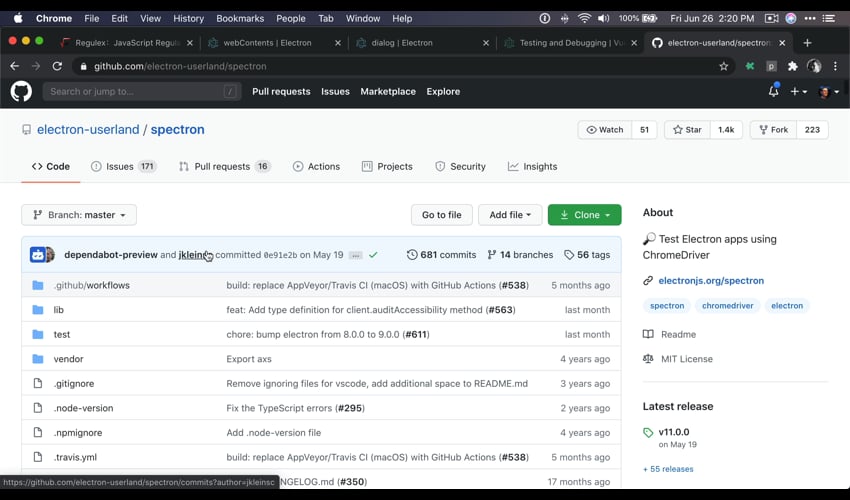Go back to previous page
This screenshot has width=850, height=500.
click(x=15, y=66)
